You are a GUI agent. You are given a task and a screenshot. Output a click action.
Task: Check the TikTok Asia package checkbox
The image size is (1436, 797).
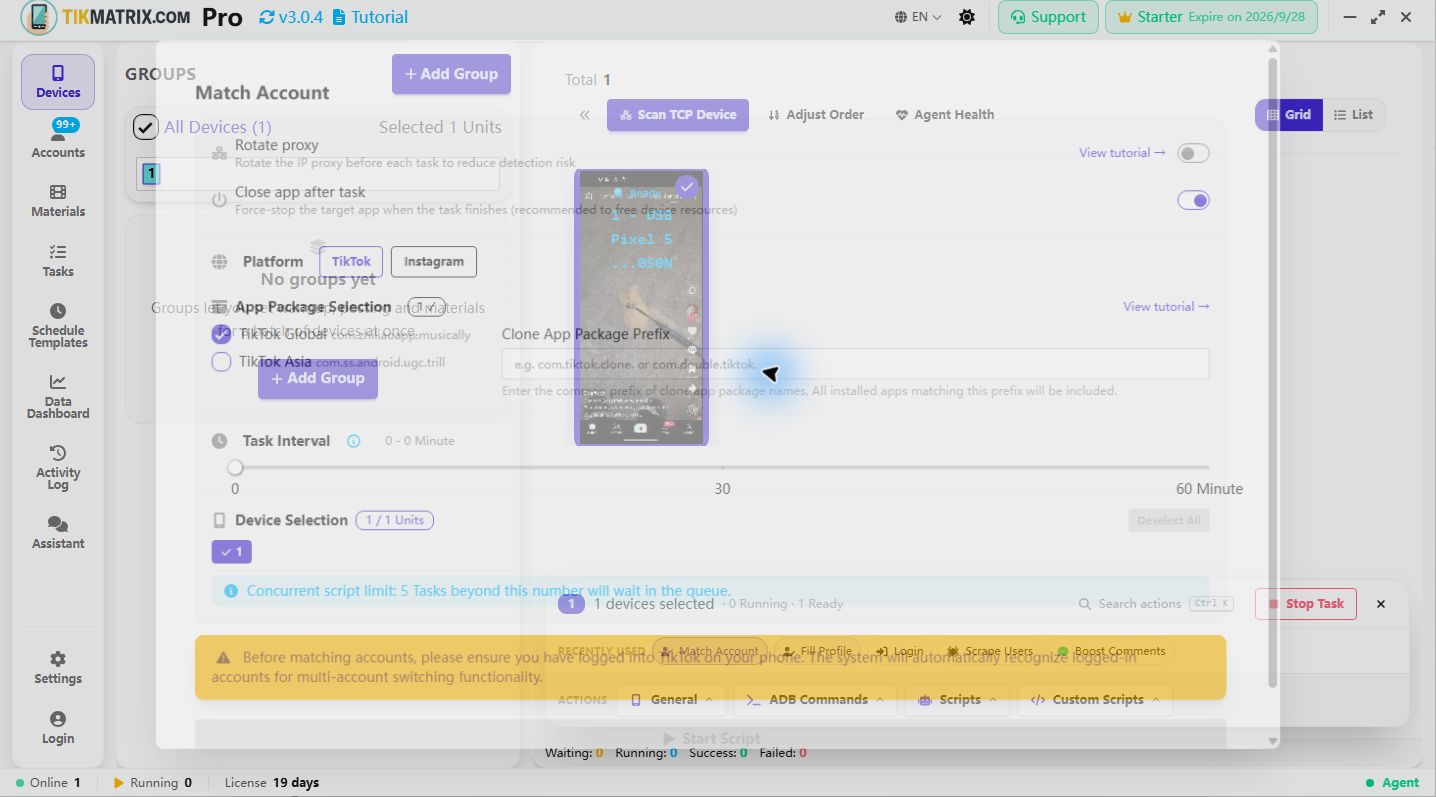(222, 362)
